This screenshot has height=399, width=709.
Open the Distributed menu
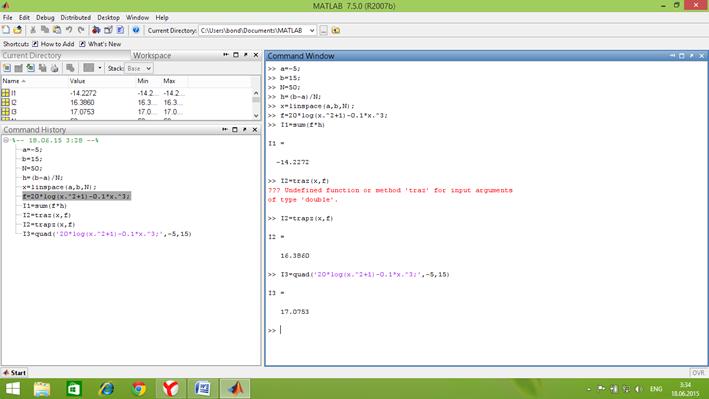pyautogui.click(x=76, y=17)
